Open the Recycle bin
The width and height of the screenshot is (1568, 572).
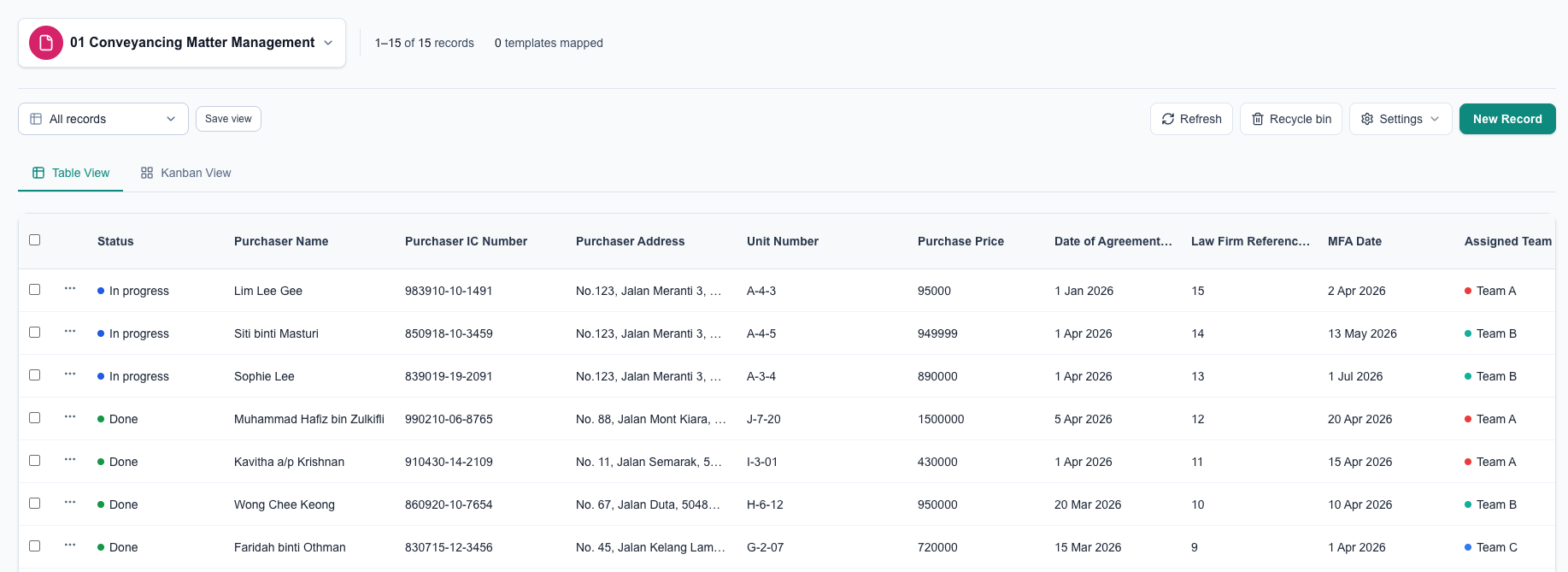tap(1291, 119)
